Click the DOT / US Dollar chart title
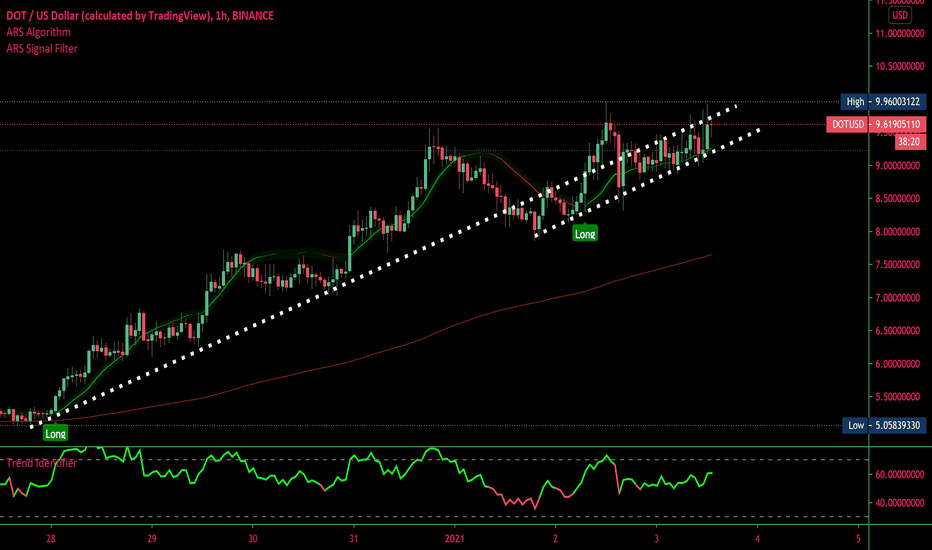Image resolution: width=932 pixels, height=550 pixels. (140, 16)
